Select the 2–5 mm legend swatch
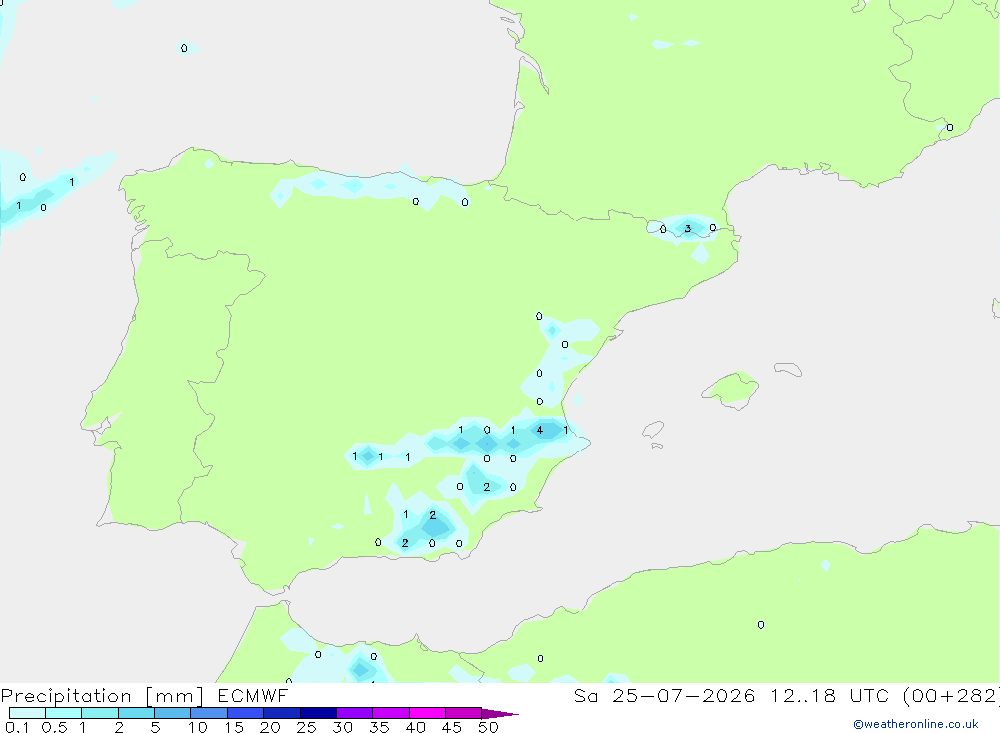Image resolution: width=1000 pixels, height=733 pixels. [136, 713]
